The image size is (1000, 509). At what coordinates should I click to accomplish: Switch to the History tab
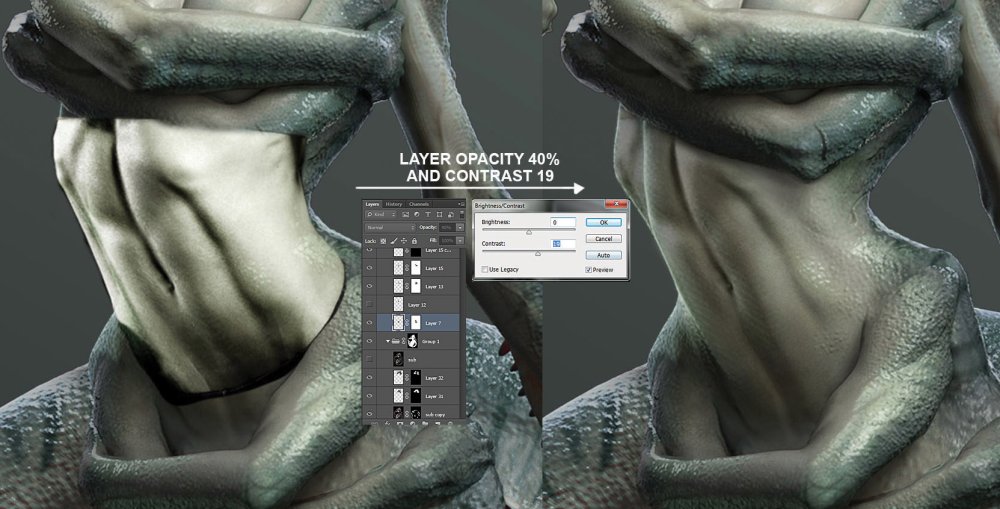click(x=393, y=204)
